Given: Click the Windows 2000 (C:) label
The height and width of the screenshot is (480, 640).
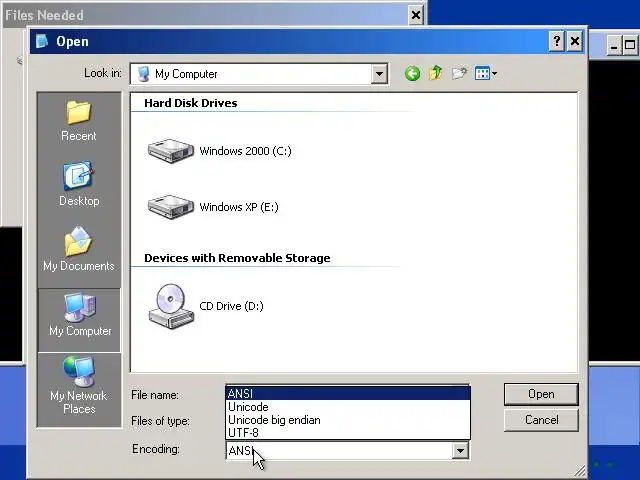Looking at the screenshot, I should click(245, 151).
